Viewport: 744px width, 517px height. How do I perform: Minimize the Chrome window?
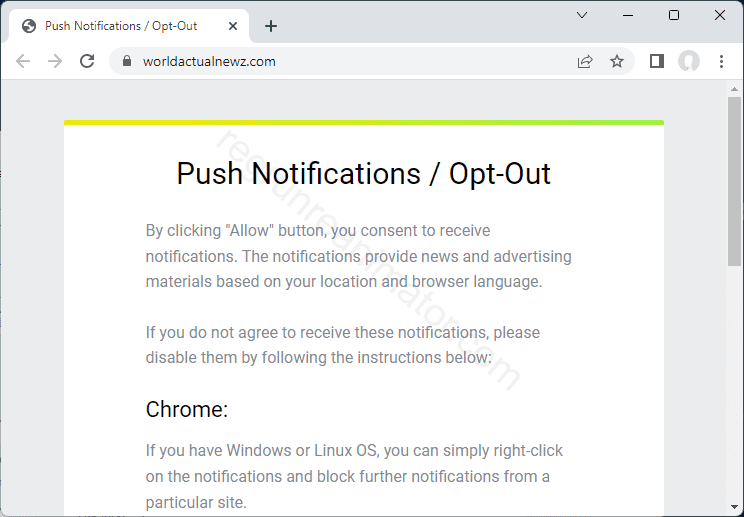(628, 15)
